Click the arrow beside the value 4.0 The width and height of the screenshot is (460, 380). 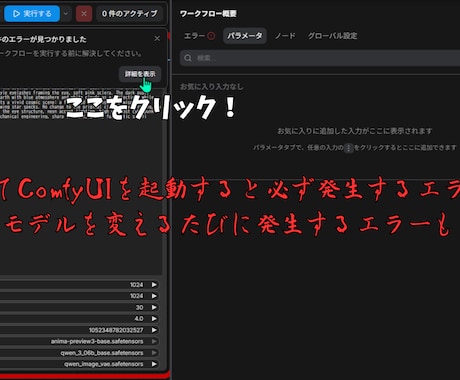pos(154,319)
